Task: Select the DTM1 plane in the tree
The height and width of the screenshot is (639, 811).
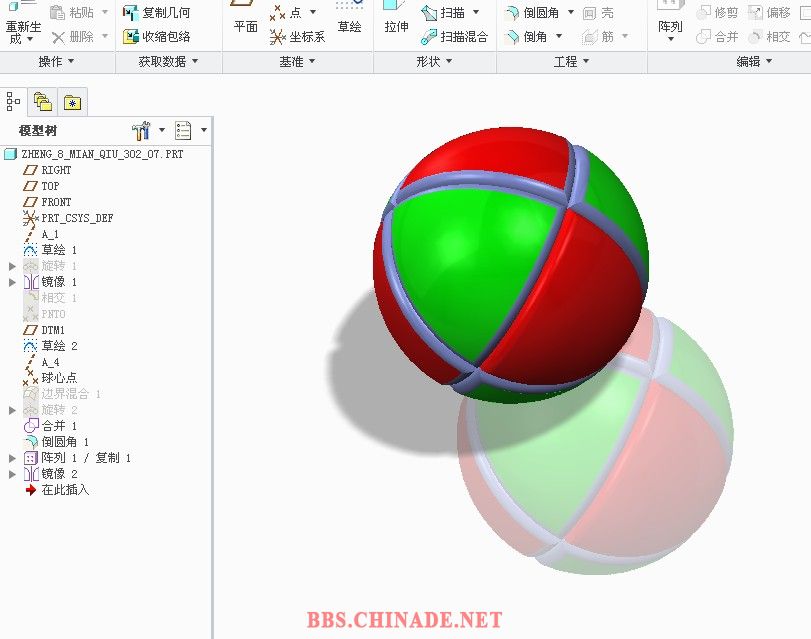Action: pyautogui.click(x=44, y=330)
